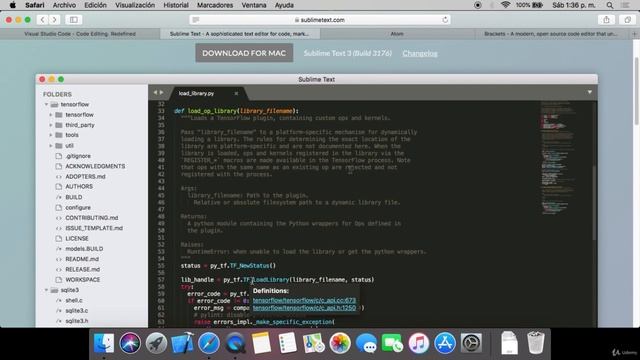Open the Archivo menu
Viewport: 640px width, 360px height.
(x=64, y=5)
